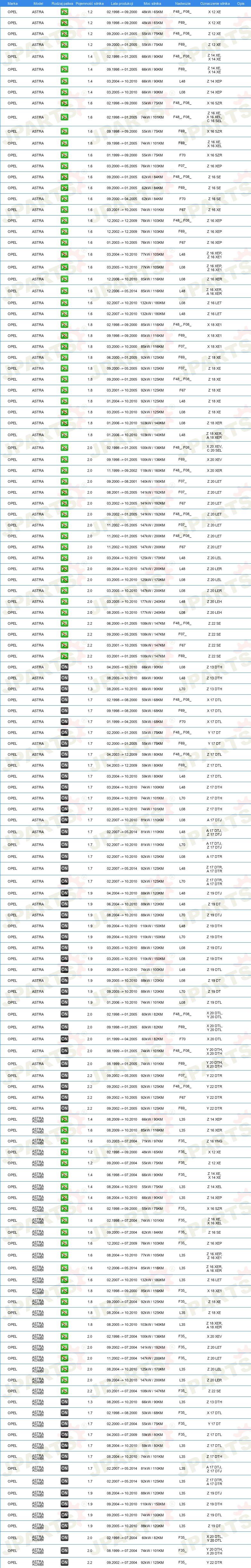Click petrol icon in Z 16 SE F70 row
The height and width of the screenshot is (1568, 251).
pyautogui.click(x=64, y=199)
